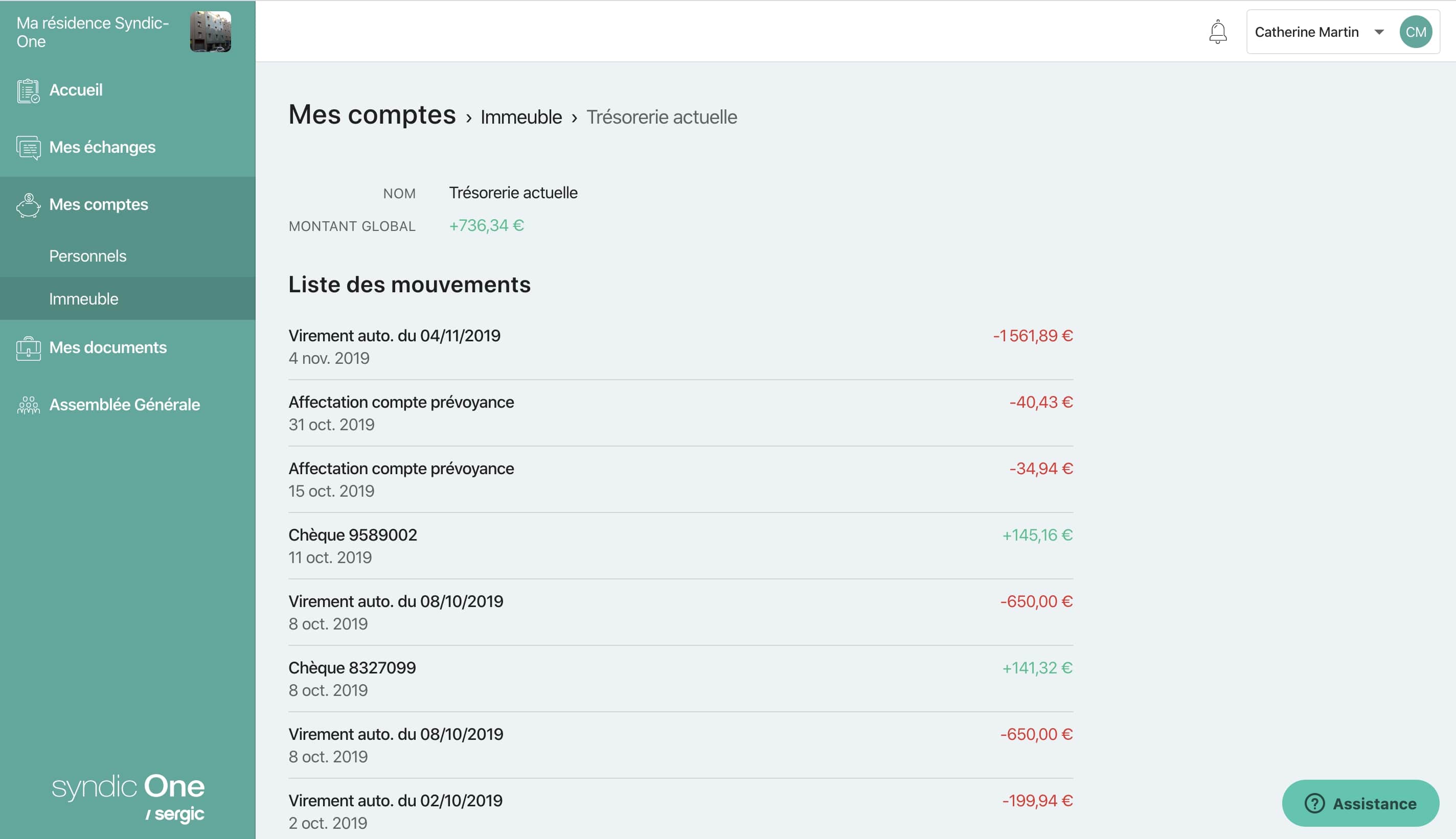Screen dimensions: 1456x839
Task: Click the -34,94 € amount
Action: point(1040,469)
